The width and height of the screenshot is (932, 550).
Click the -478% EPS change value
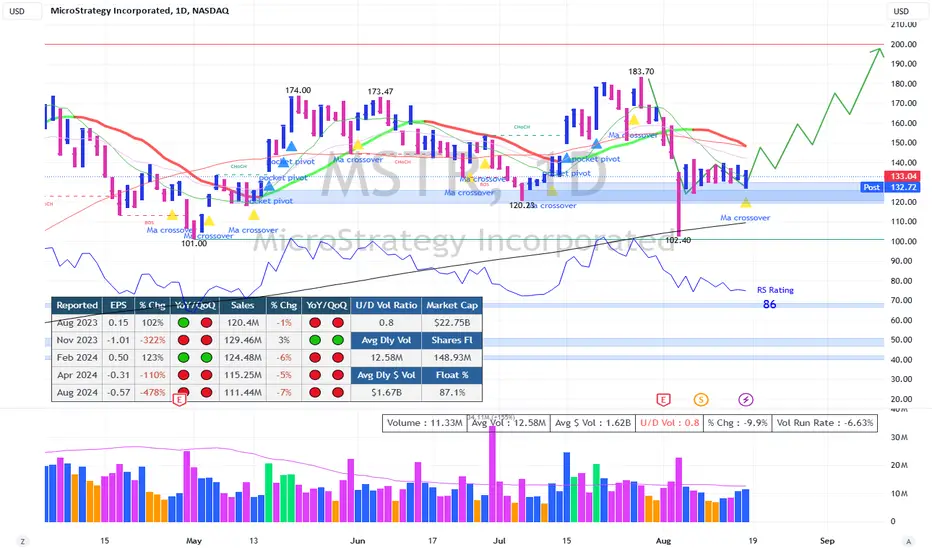click(x=152, y=392)
